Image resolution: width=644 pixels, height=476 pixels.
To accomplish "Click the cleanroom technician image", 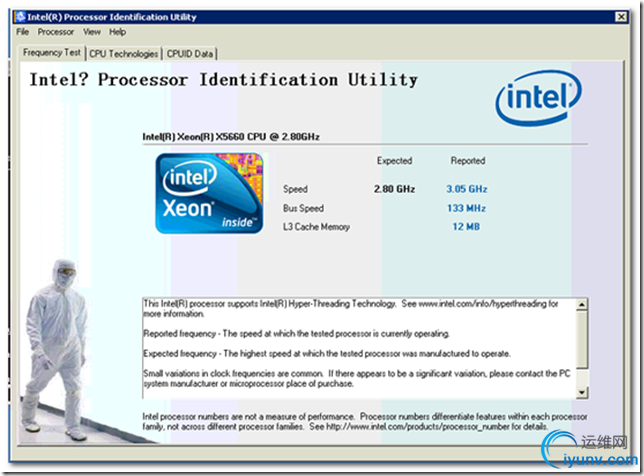I will 55,350.
